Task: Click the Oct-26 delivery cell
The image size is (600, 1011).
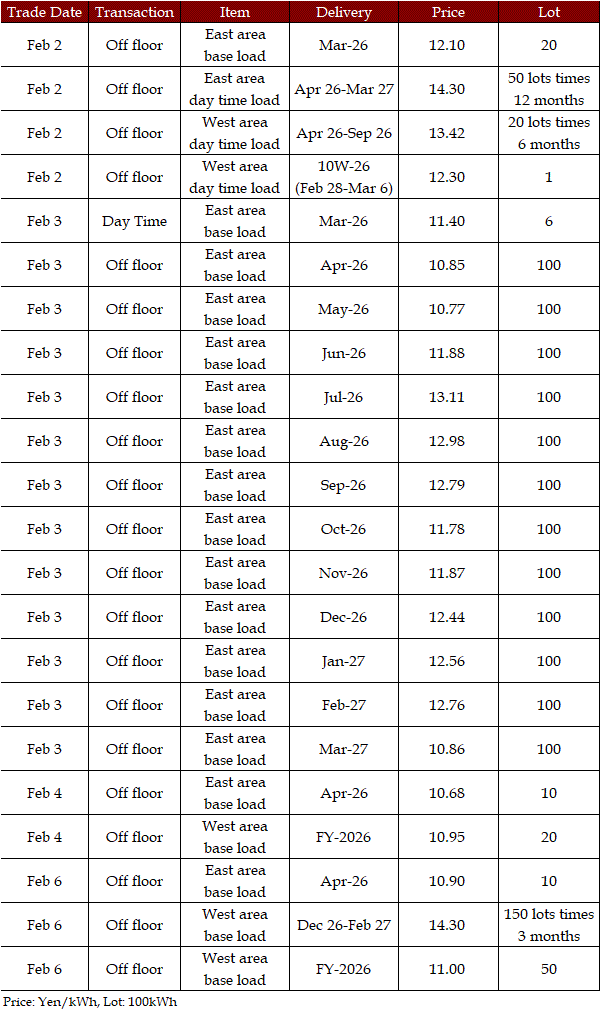Action: click(344, 529)
